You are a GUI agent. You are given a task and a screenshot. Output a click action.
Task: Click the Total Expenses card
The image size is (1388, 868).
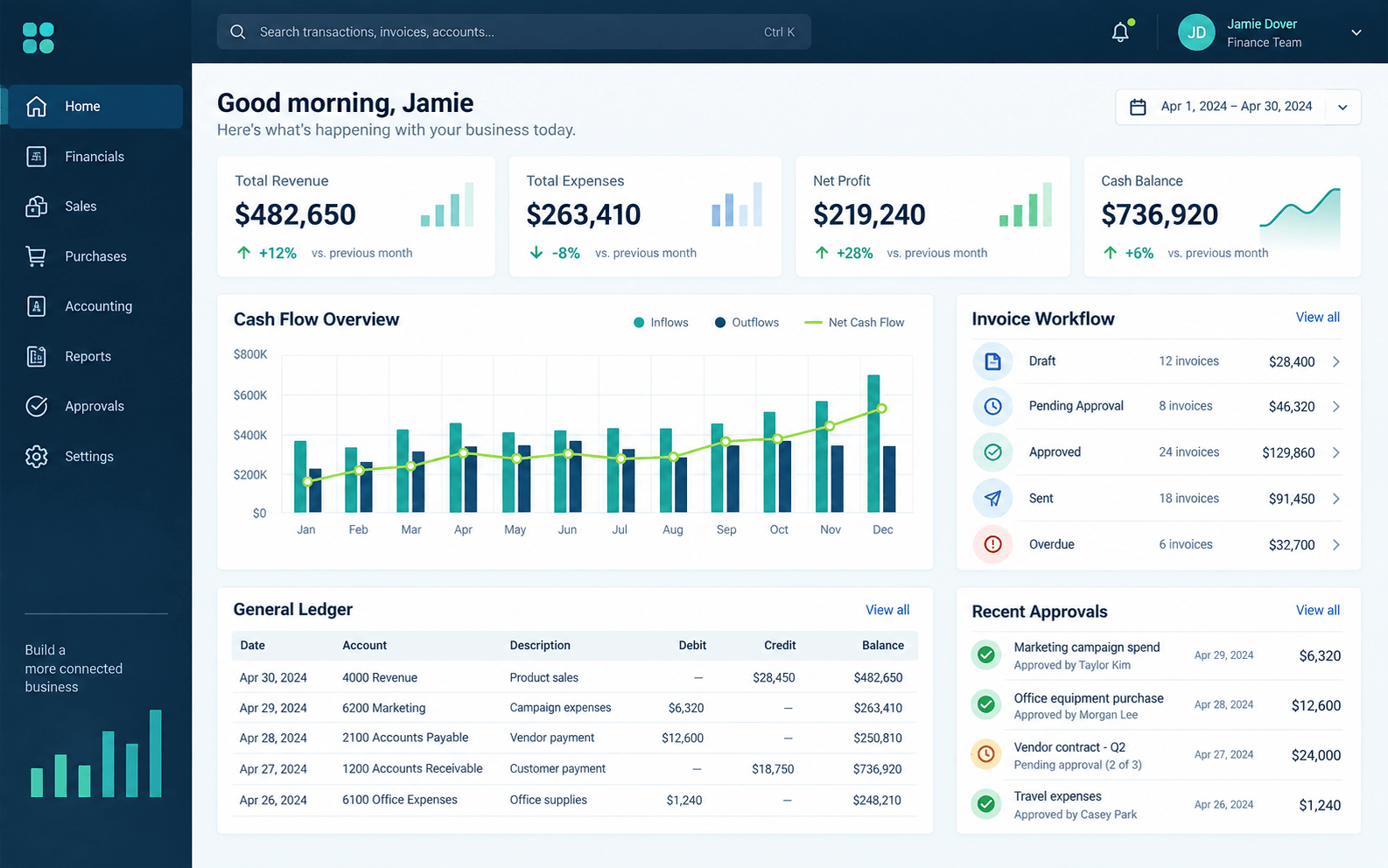[x=645, y=217]
